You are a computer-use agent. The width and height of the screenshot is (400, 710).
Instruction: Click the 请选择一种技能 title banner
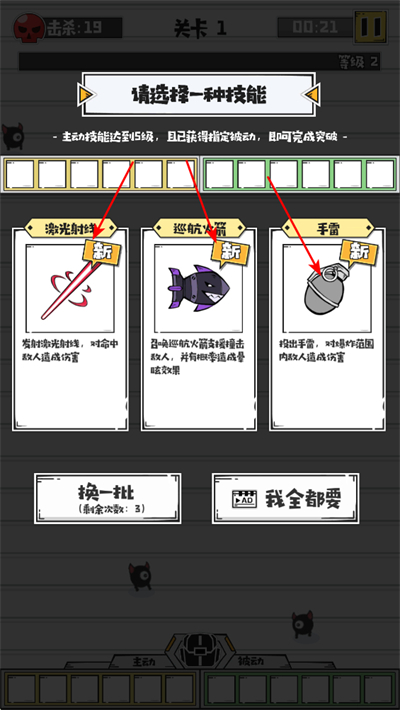(199, 95)
